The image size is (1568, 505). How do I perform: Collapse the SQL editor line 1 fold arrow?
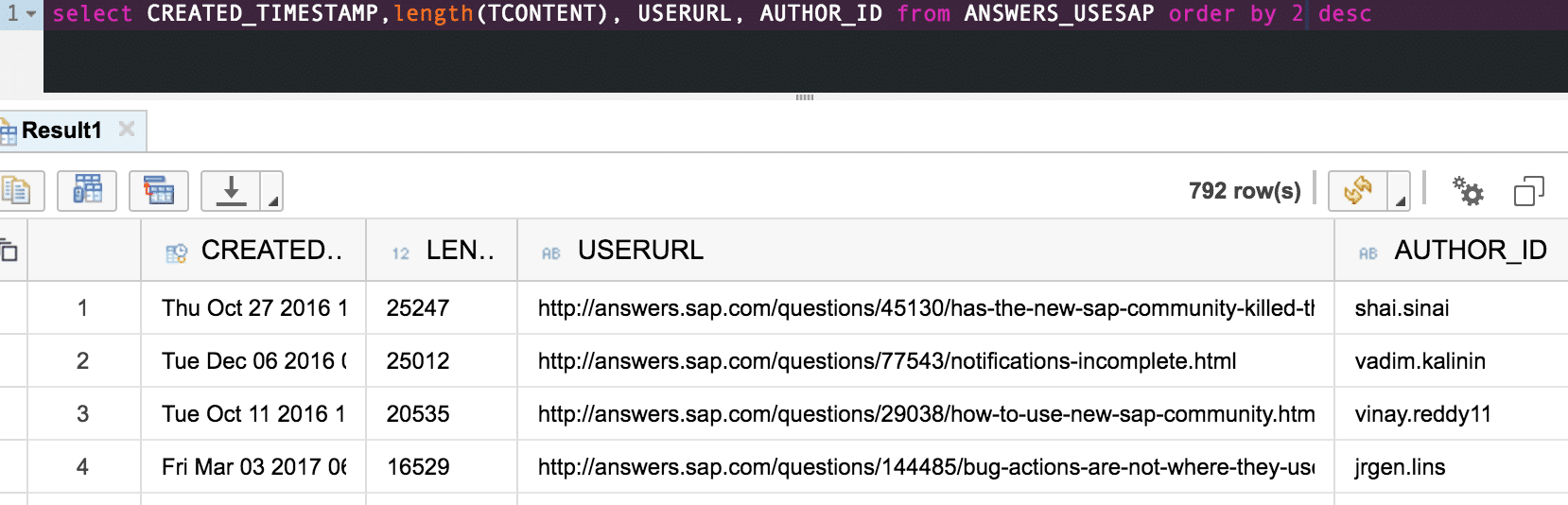coord(31,14)
